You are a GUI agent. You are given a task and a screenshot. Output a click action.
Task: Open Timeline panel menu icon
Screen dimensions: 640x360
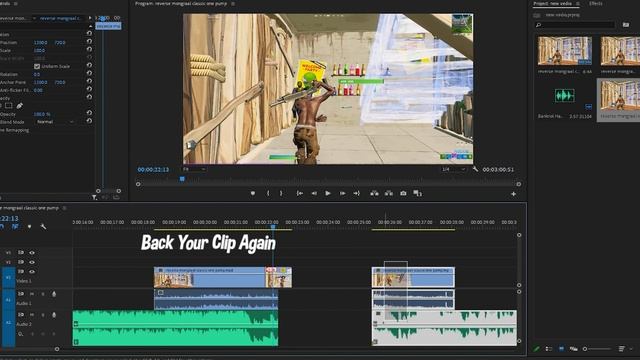(x=64, y=208)
